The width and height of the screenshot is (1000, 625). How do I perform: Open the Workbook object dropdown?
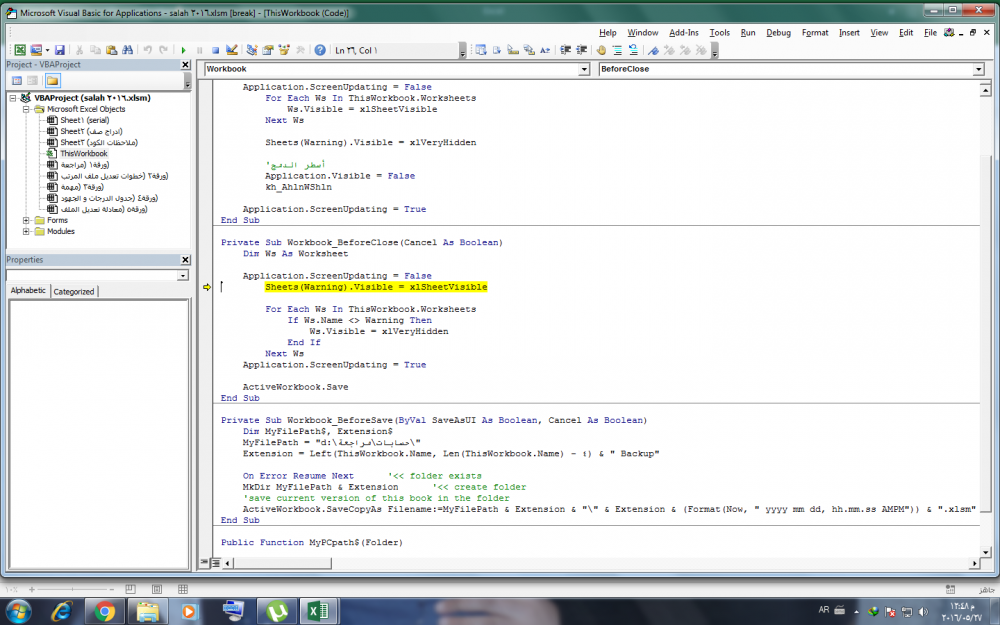tap(584, 69)
